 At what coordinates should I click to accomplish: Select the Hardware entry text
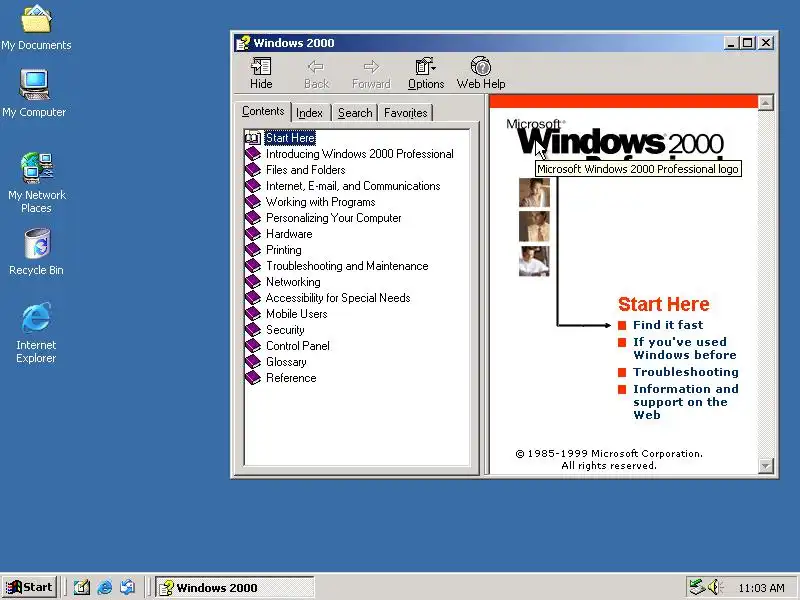coord(289,234)
